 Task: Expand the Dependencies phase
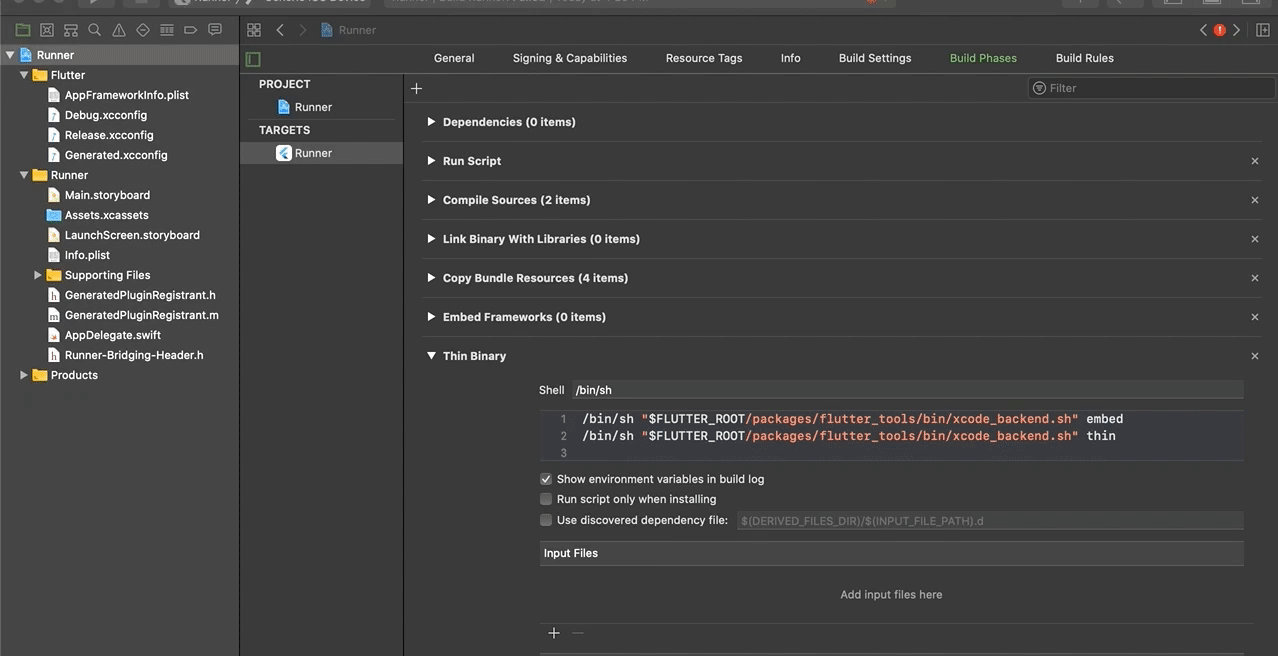pyautogui.click(x=431, y=122)
